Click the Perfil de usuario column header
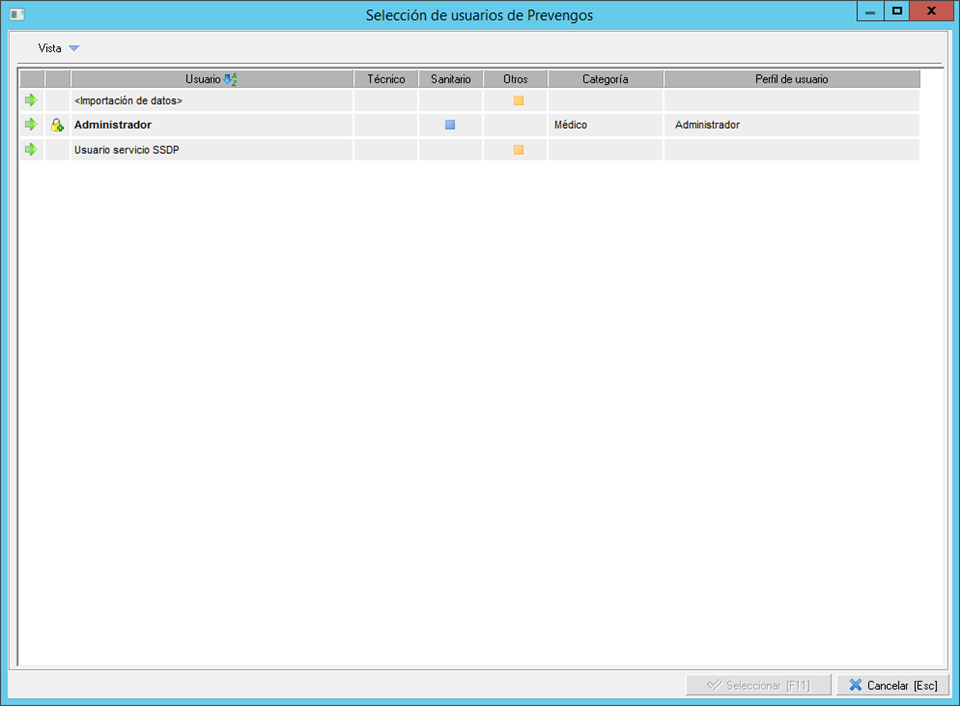 coord(791,79)
